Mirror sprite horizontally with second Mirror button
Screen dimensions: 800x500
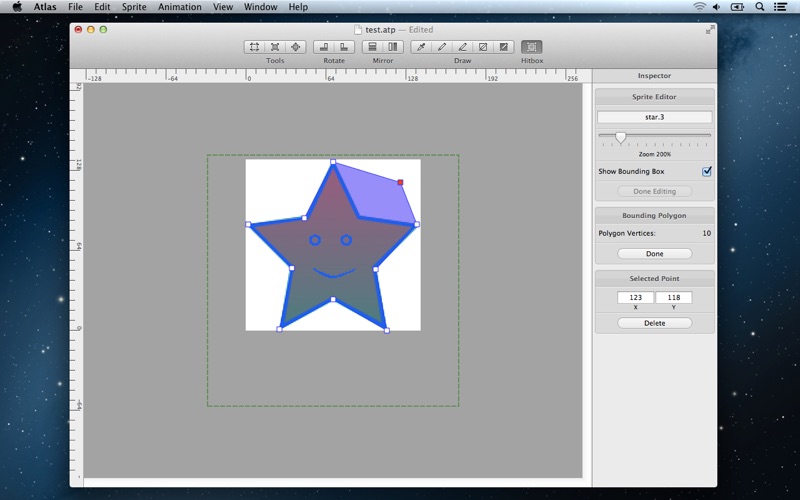click(393, 47)
